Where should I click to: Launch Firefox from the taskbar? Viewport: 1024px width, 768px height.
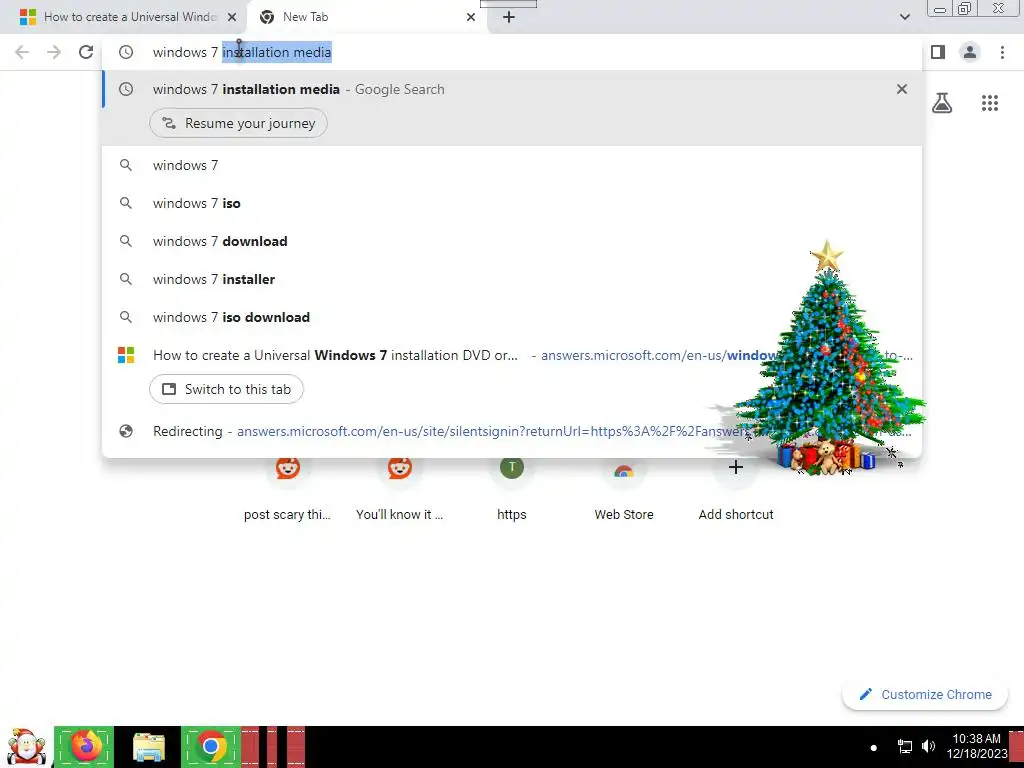tap(84, 746)
